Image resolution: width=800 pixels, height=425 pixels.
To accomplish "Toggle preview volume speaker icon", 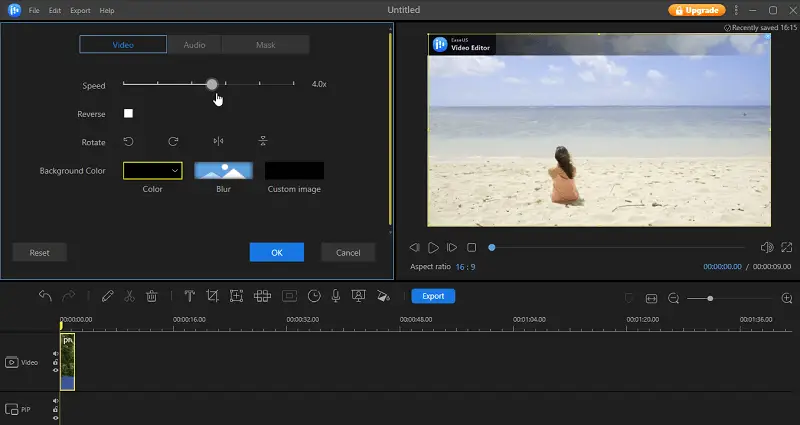I will (x=766, y=247).
